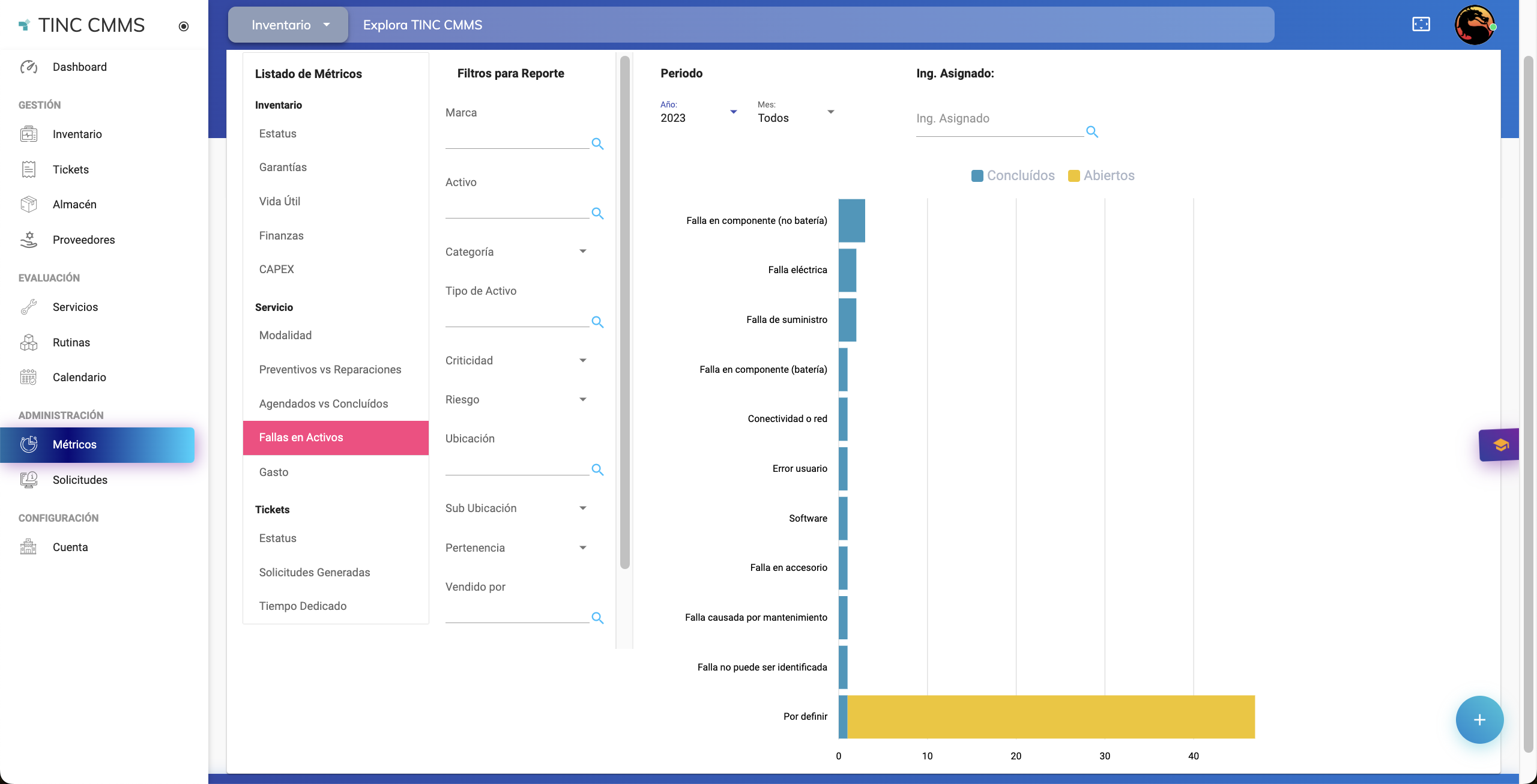Select the Rutinas sidebar icon

pos(29,342)
